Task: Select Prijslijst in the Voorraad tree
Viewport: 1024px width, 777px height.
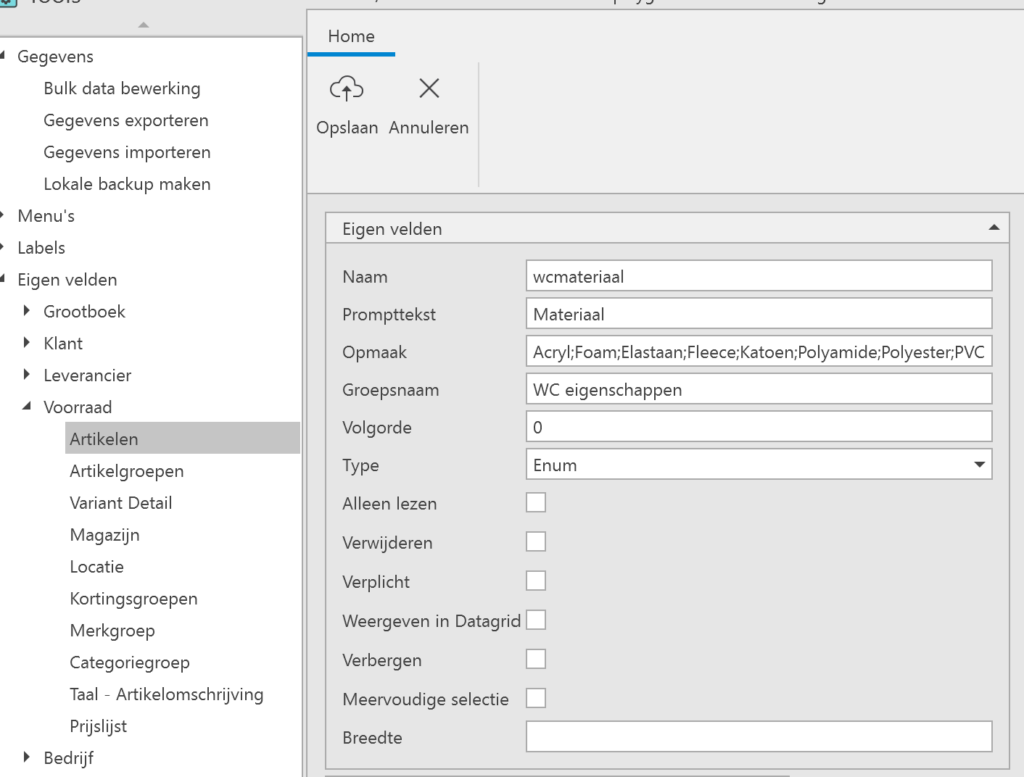Action: click(x=98, y=726)
